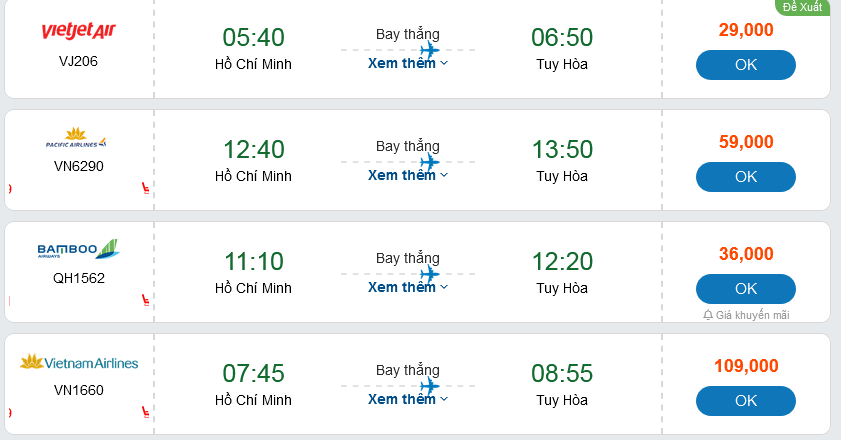Click the red seat icon on the VN1660 row
This screenshot has height=440, width=842.
(x=145, y=411)
